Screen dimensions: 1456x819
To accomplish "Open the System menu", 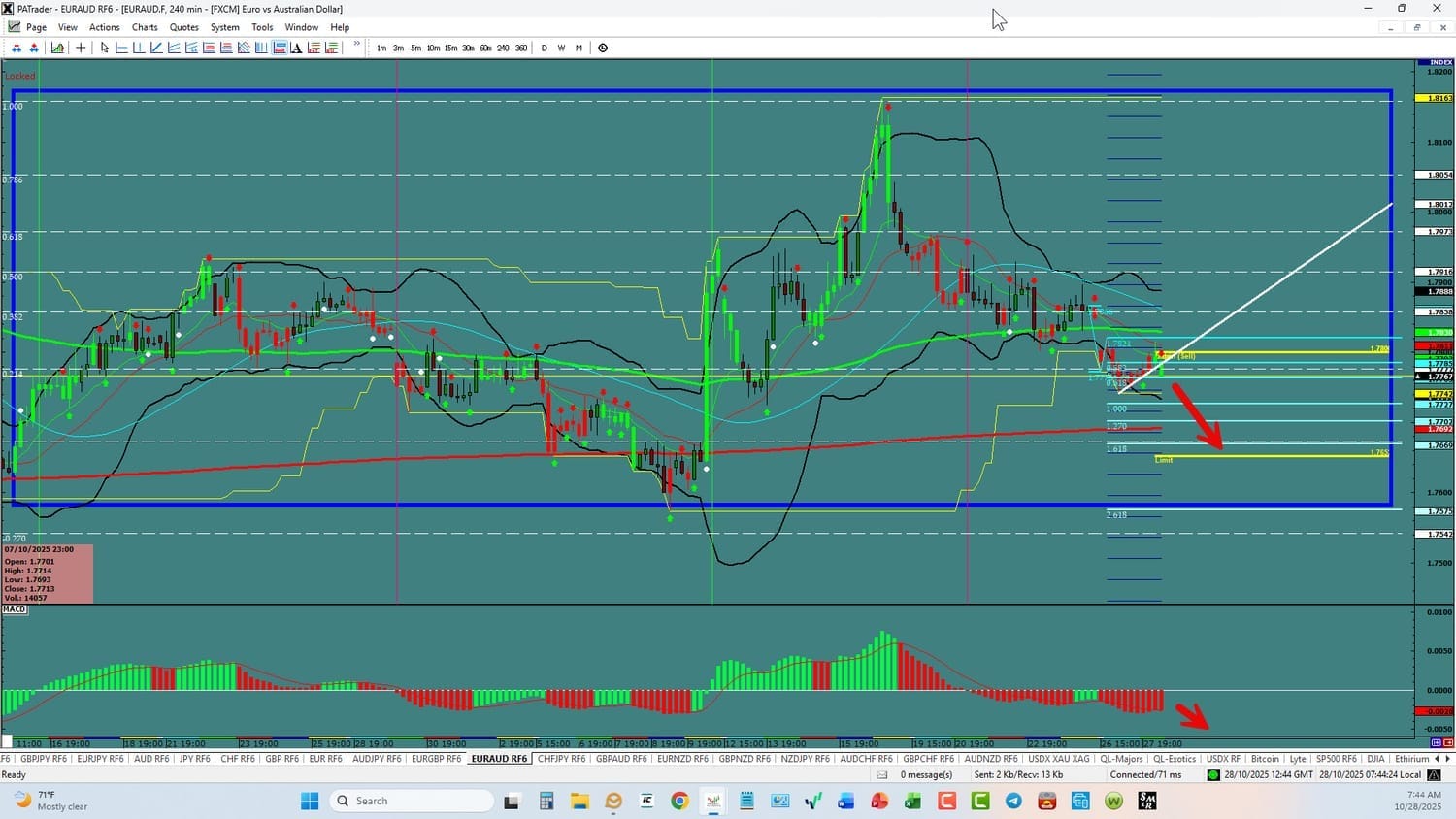I will click(x=225, y=27).
